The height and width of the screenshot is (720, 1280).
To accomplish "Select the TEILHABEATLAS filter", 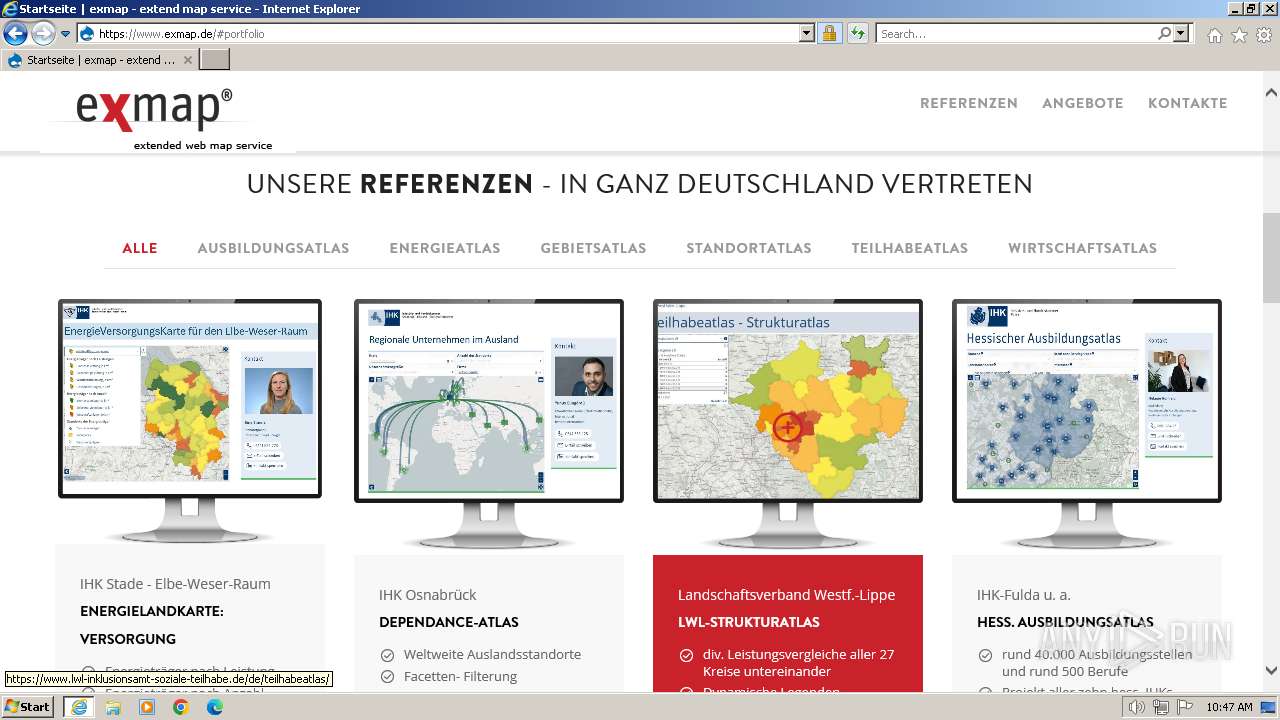I will (x=910, y=248).
